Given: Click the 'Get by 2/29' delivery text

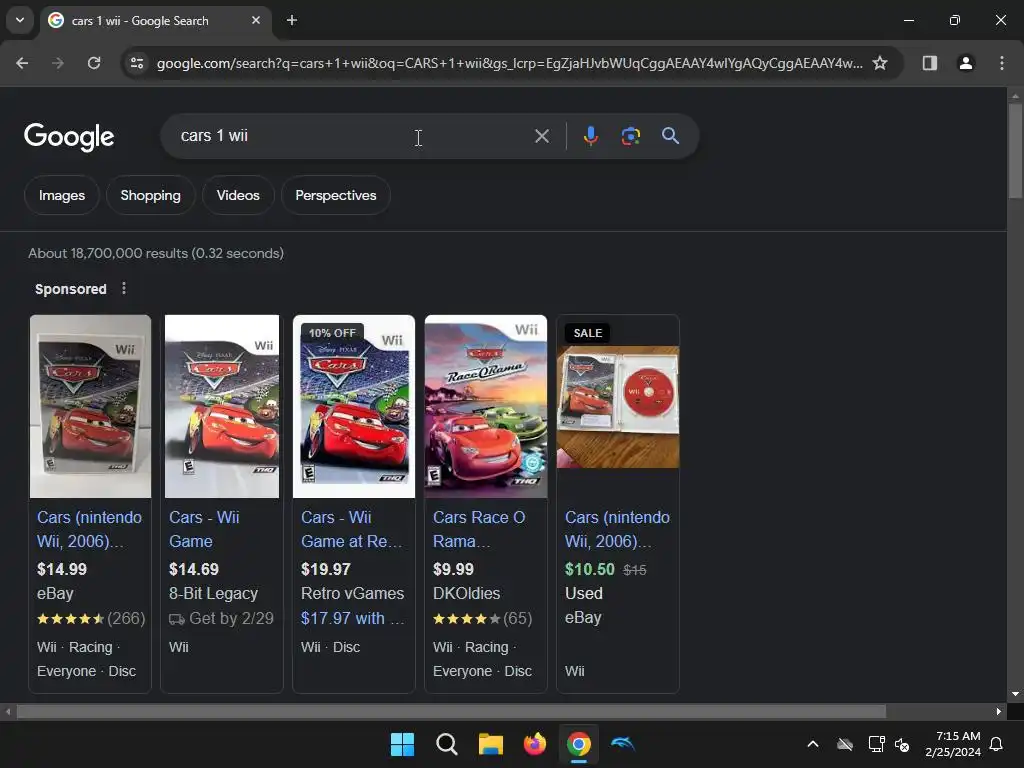Looking at the screenshot, I should point(221,618).
